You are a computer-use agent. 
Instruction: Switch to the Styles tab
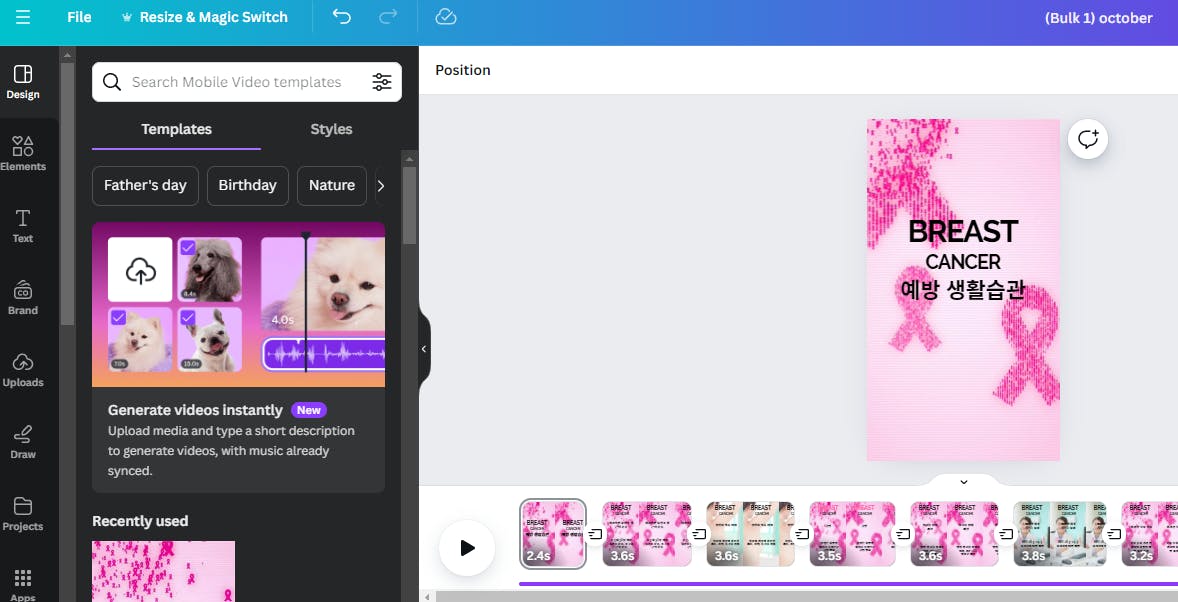331,129
